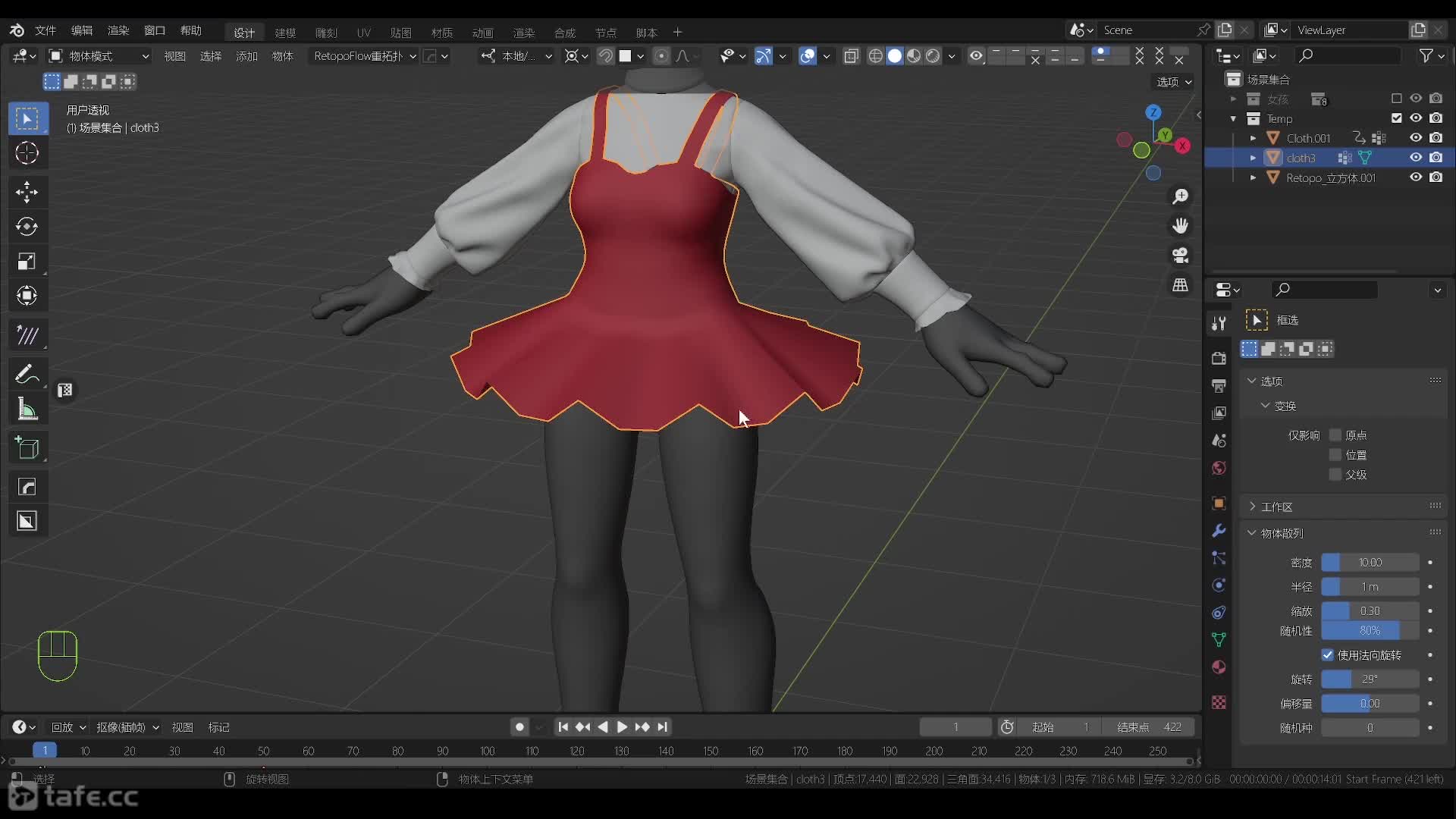
Task: Hide Cloth.001 in viewport via eye
Action: pyautogui.click(x=1415, y=138)
